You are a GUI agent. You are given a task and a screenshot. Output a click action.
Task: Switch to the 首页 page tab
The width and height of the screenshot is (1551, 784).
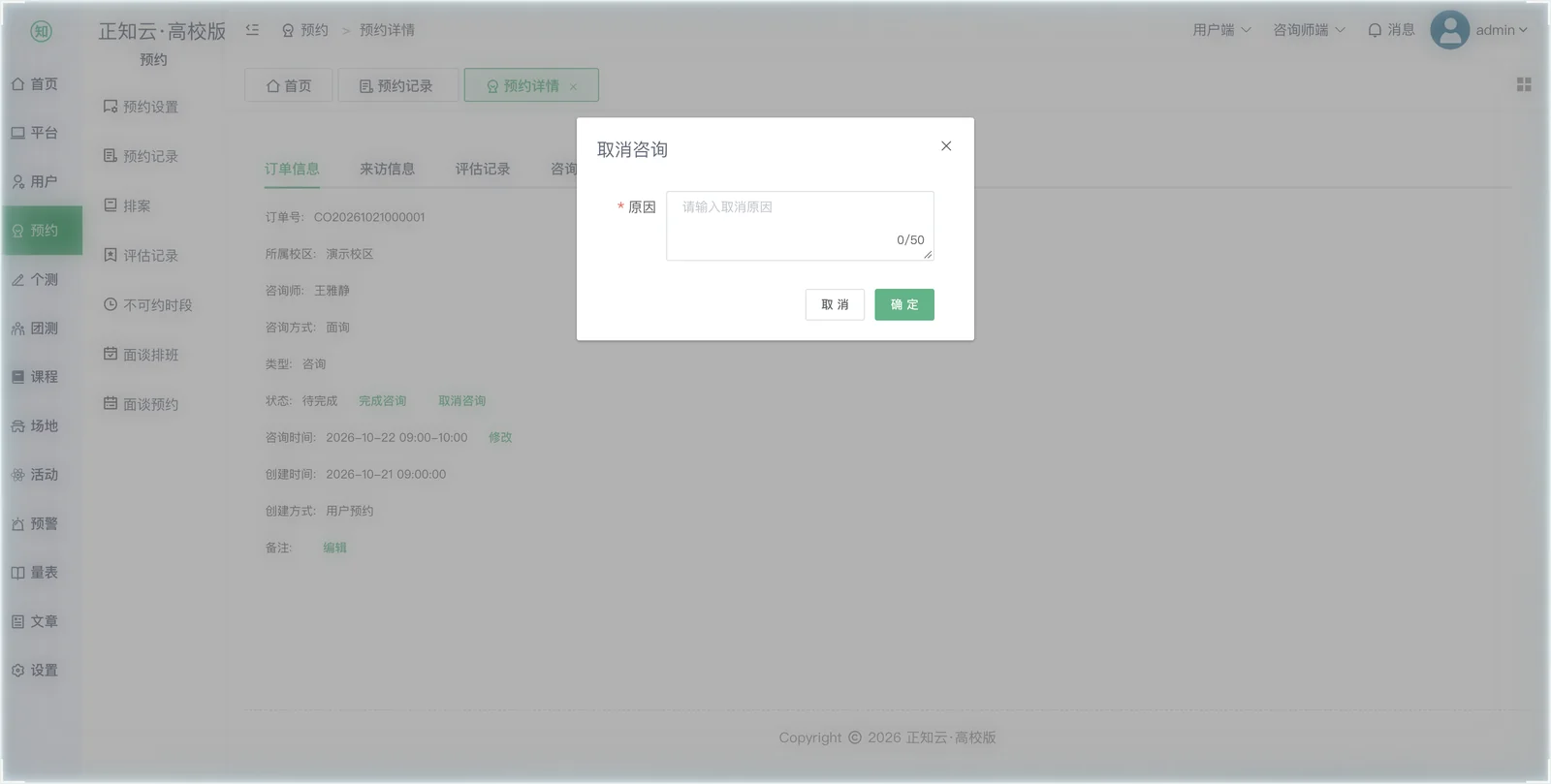289,85
